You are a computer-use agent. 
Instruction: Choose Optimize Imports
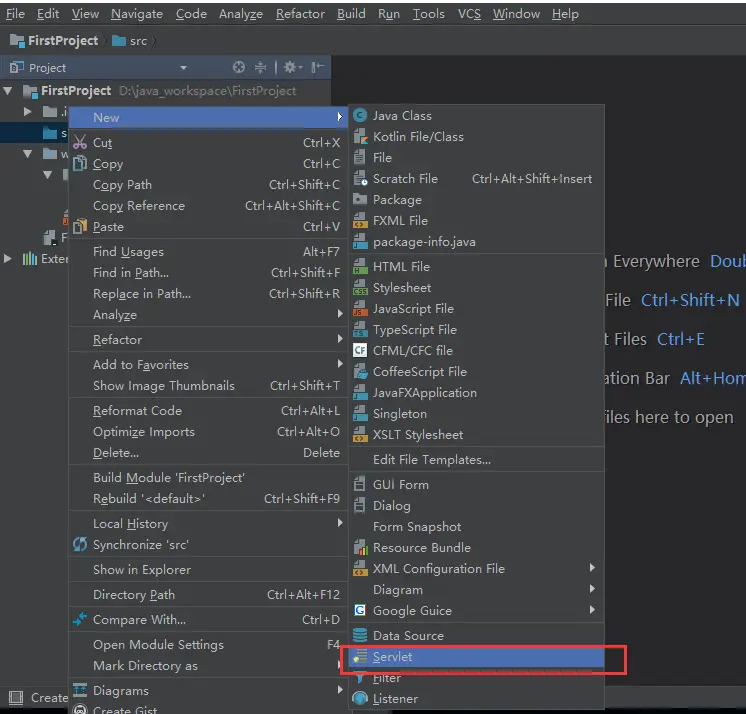208,431
